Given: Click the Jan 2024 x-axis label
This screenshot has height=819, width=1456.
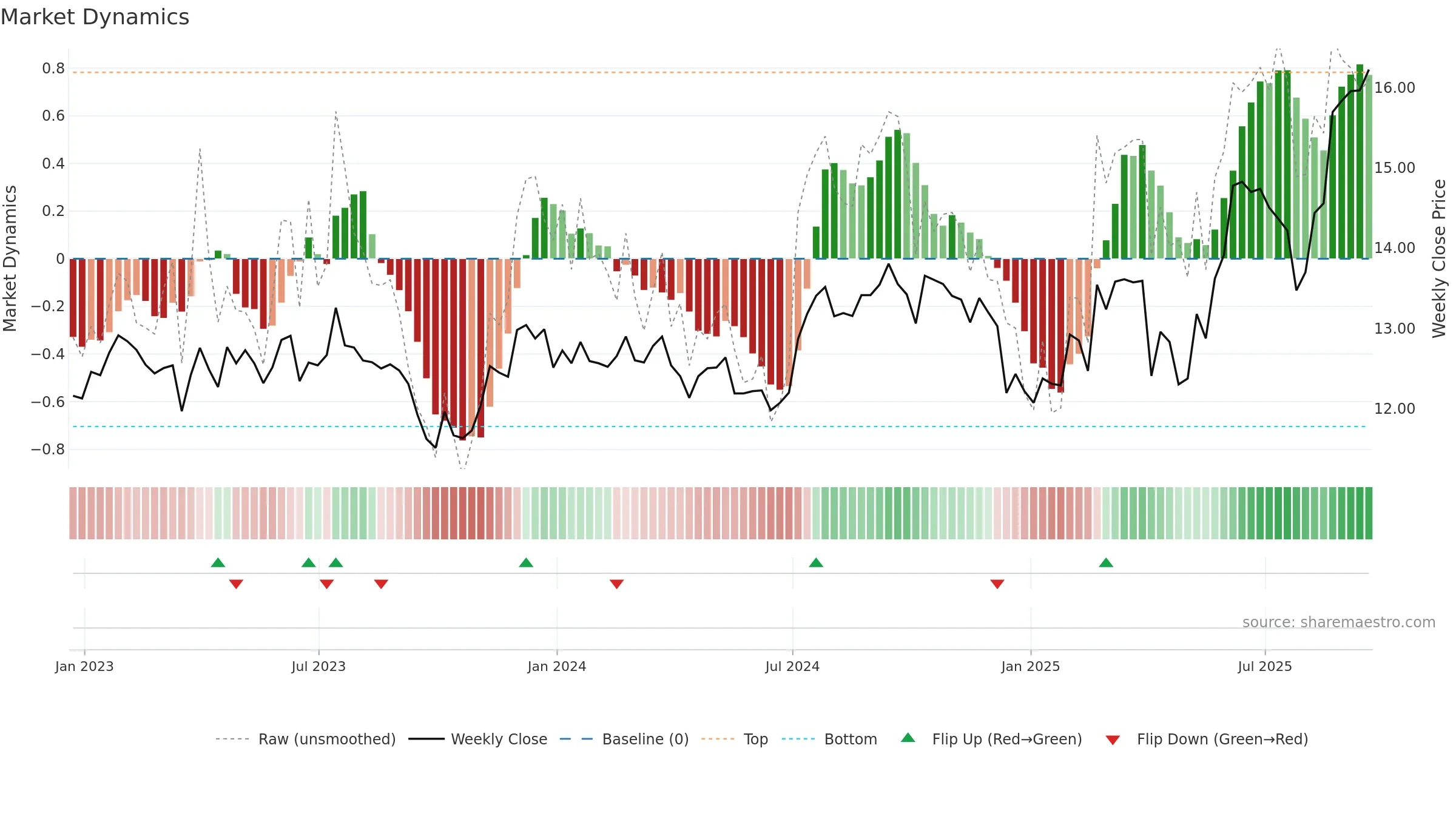Looking at the screenshot, I should pos(557,666).
